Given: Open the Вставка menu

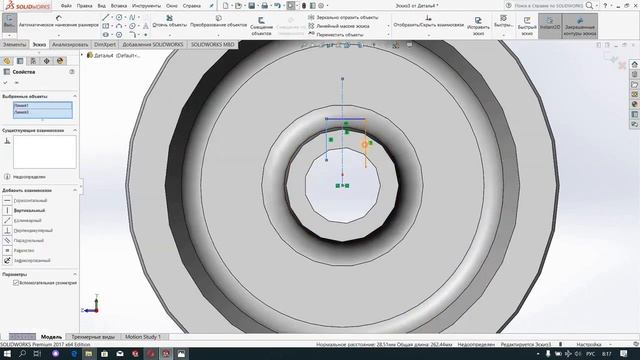Looking at the screenshot, I should click(119, 6).
